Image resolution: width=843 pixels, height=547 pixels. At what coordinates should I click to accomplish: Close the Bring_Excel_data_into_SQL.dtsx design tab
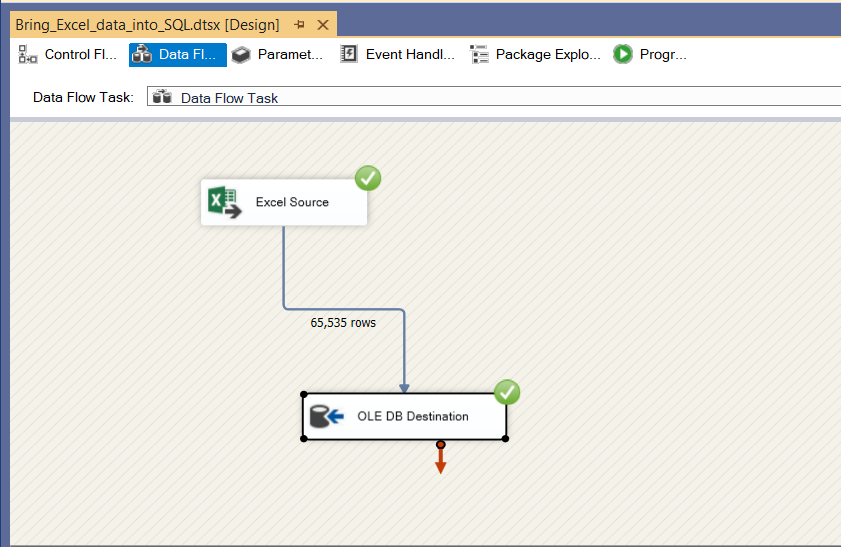coord(322,25)
